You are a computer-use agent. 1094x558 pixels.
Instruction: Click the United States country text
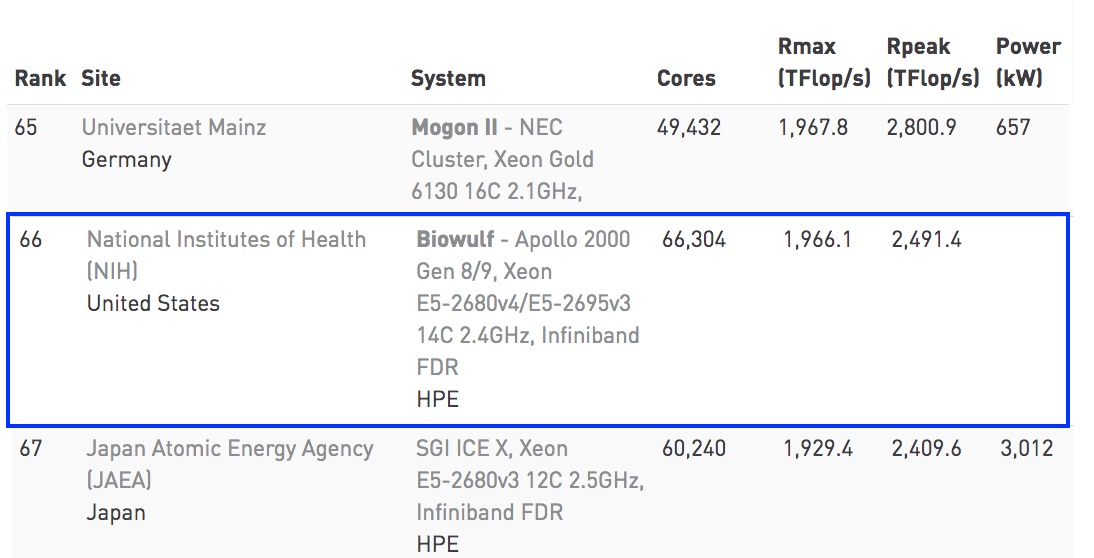153,304
